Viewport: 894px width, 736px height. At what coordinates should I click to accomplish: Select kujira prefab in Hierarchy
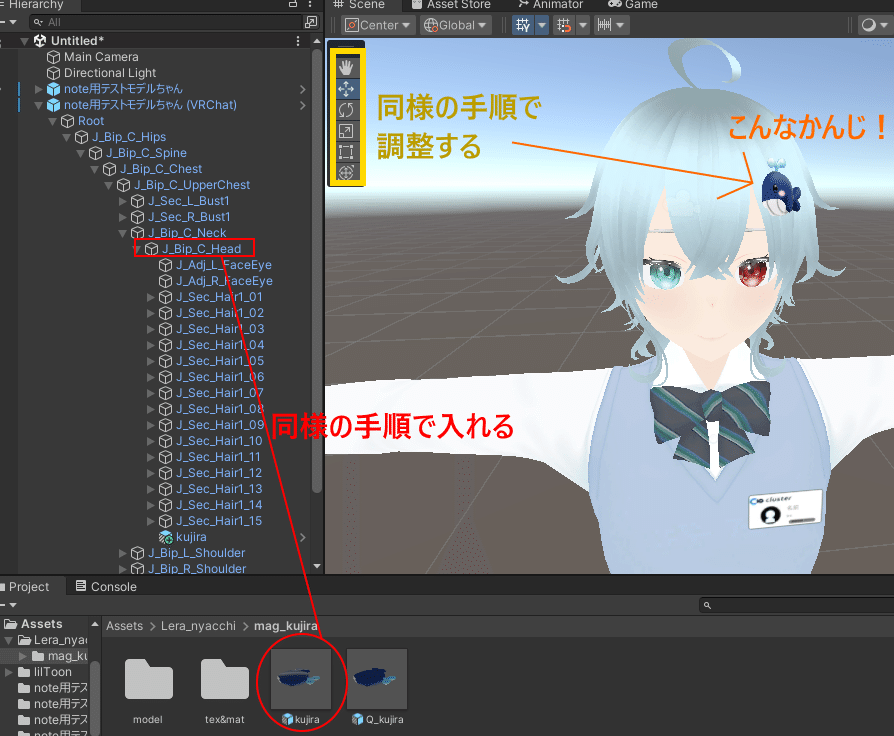[191, 537]
